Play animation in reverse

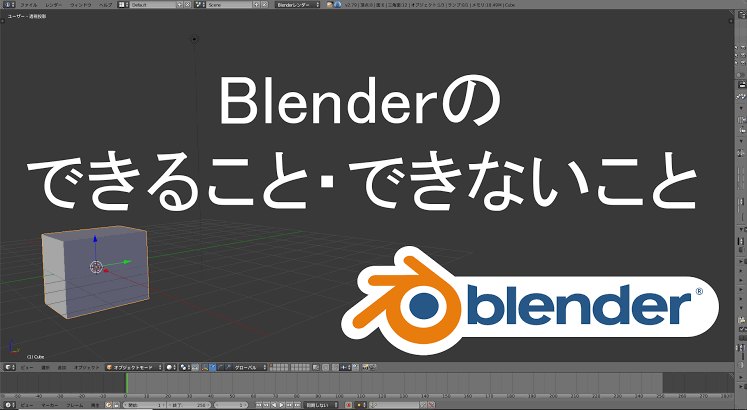[x=274, y=405]
